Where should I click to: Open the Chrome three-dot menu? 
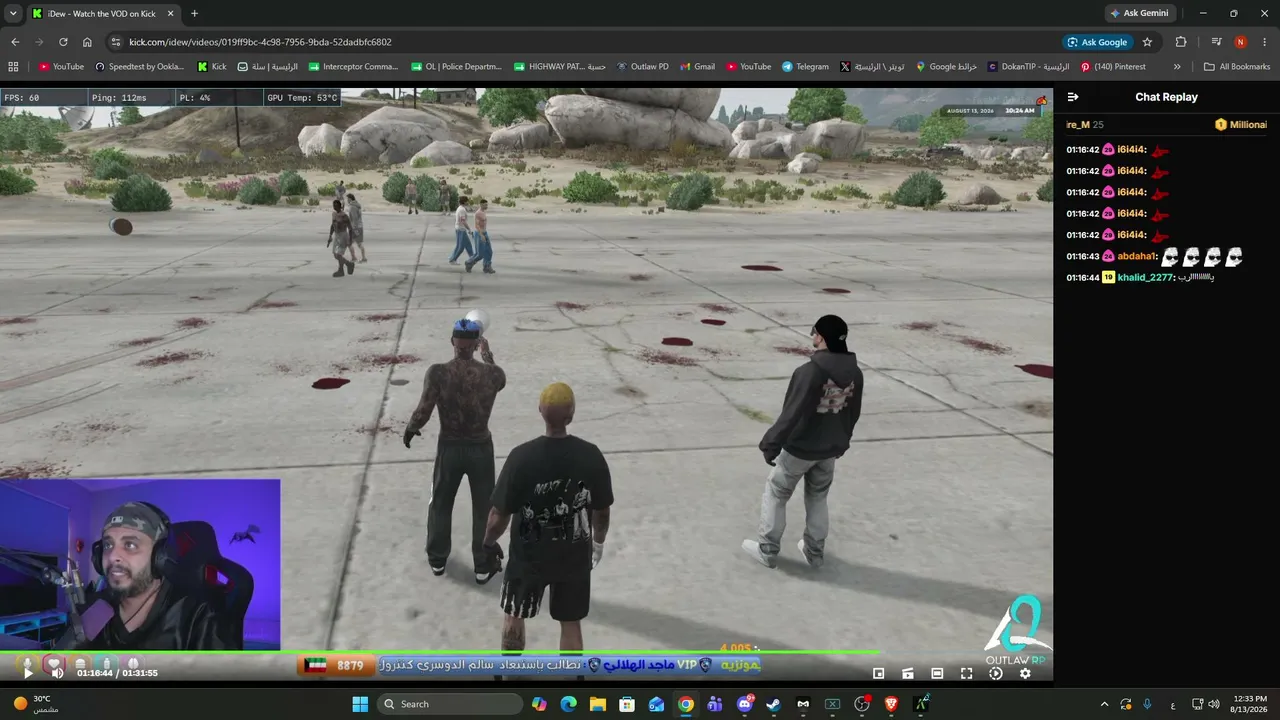coord(1264,42)
